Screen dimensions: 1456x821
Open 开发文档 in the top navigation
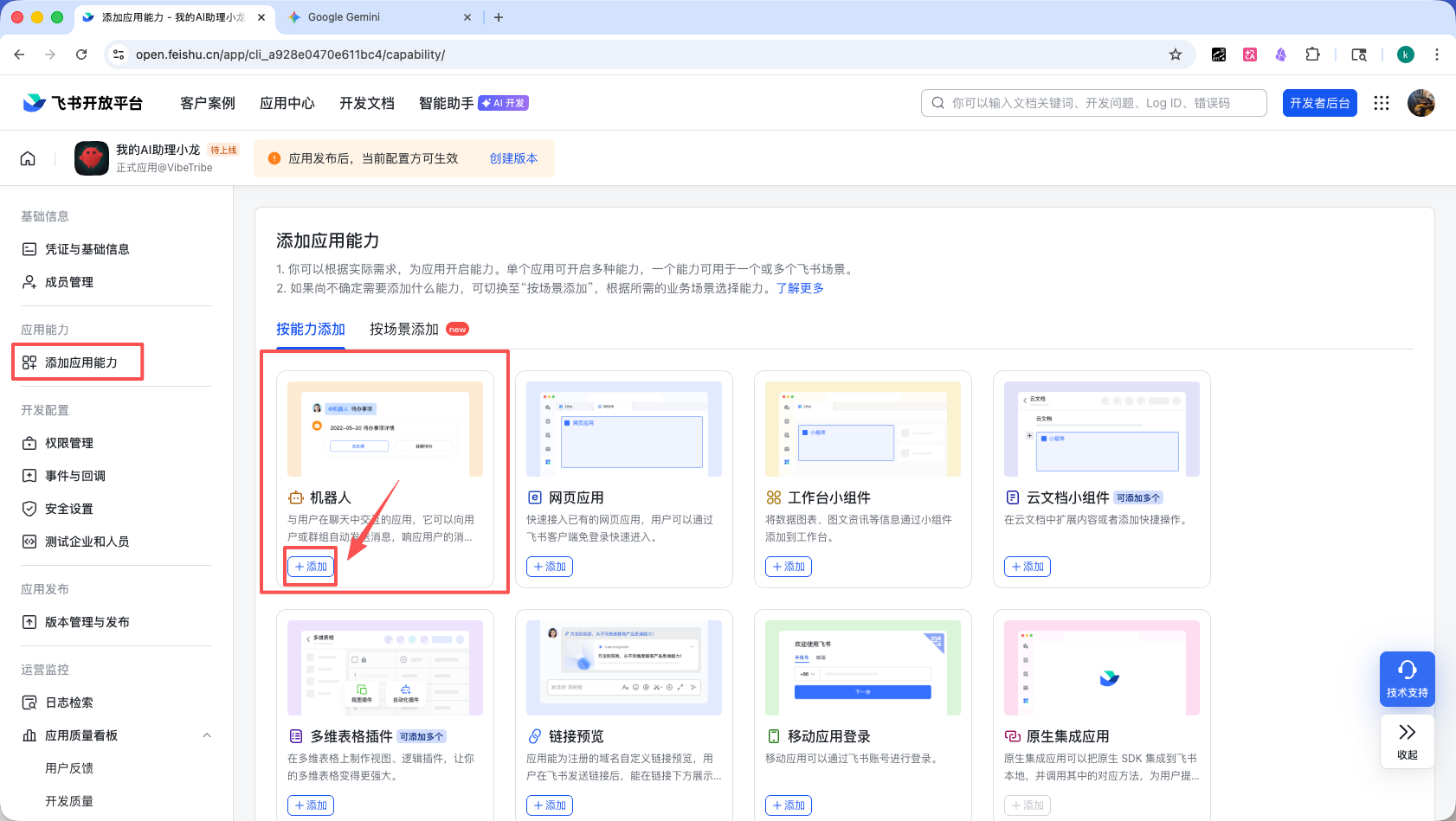366,103
